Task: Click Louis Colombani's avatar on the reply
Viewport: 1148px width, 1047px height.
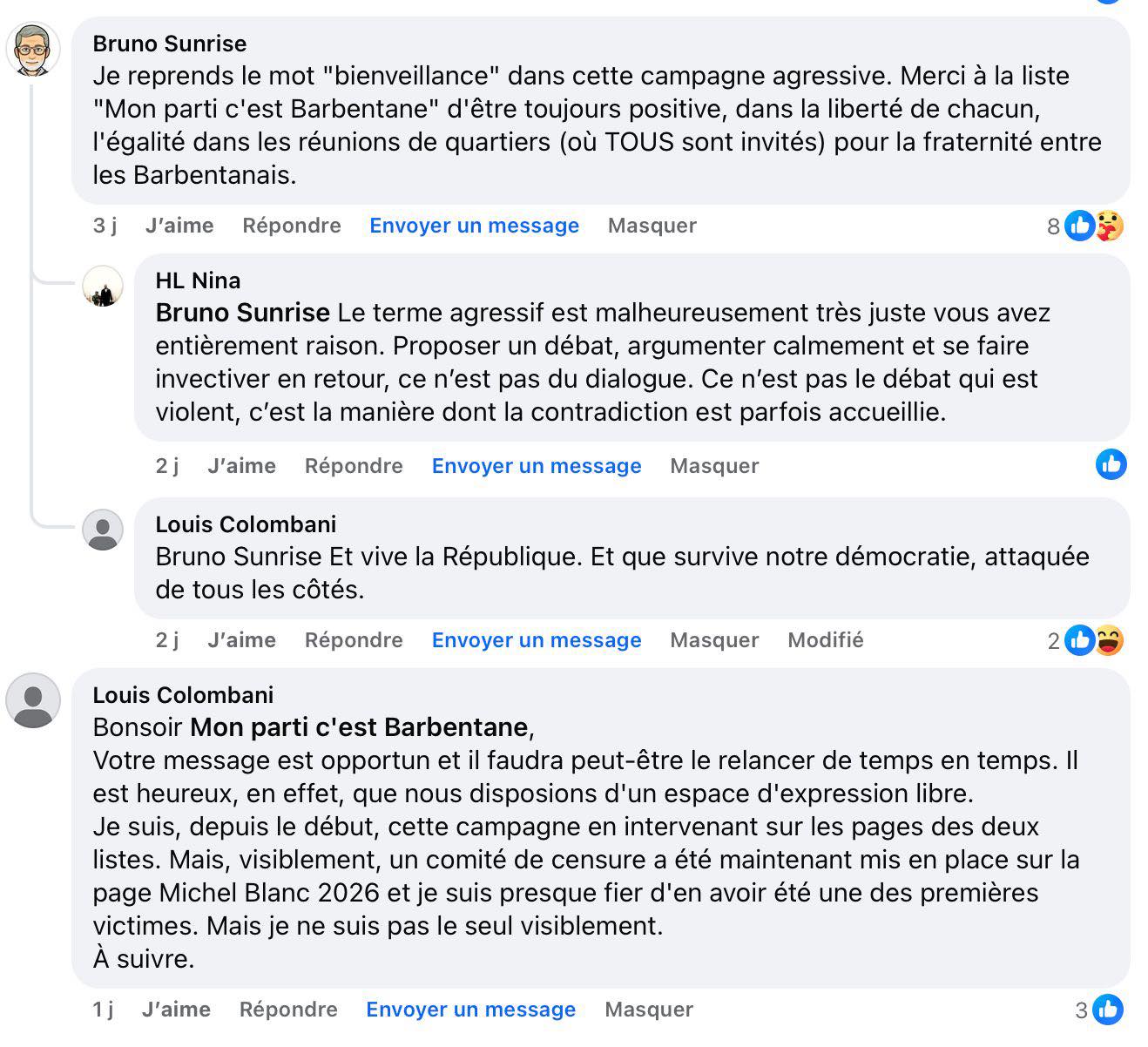Action: (x=103, y=530)
